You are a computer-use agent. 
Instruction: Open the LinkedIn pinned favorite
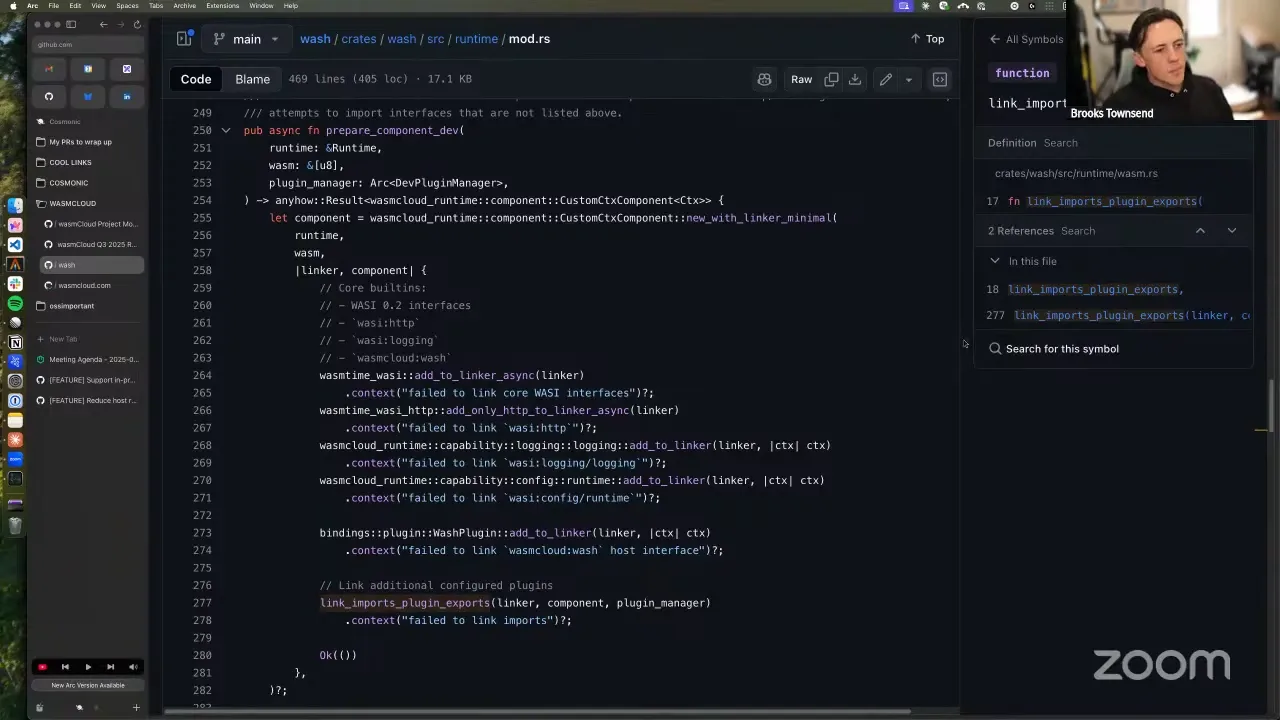click(x=127, y=97)
